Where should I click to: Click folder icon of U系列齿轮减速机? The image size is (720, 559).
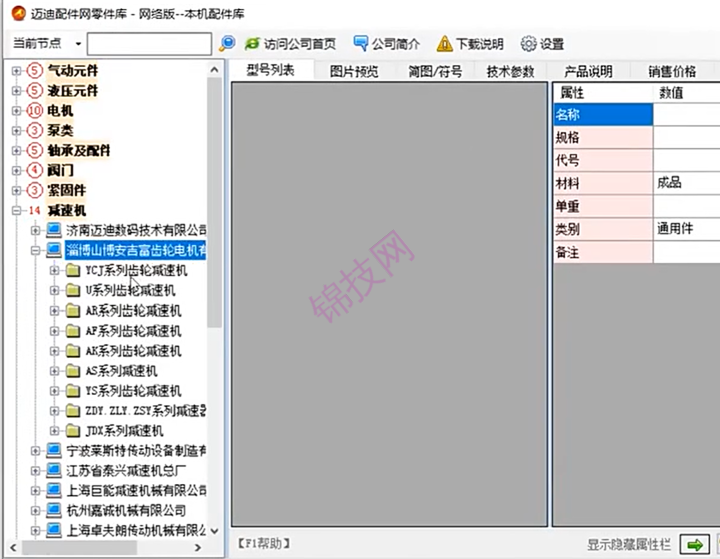click(73, 290)
